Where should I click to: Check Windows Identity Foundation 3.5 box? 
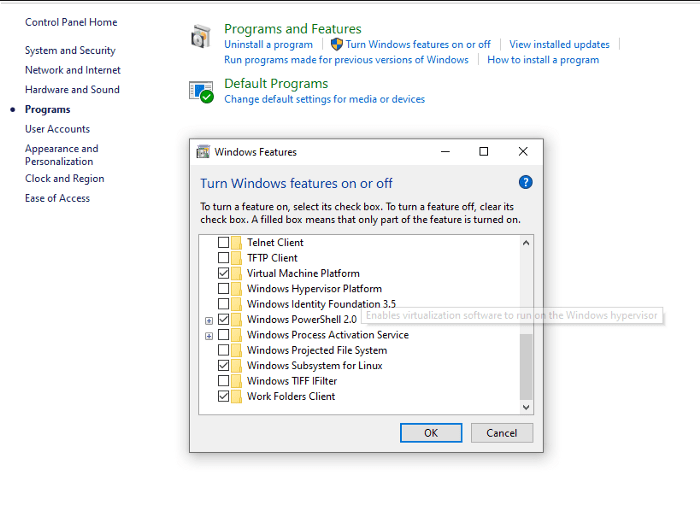224,304
